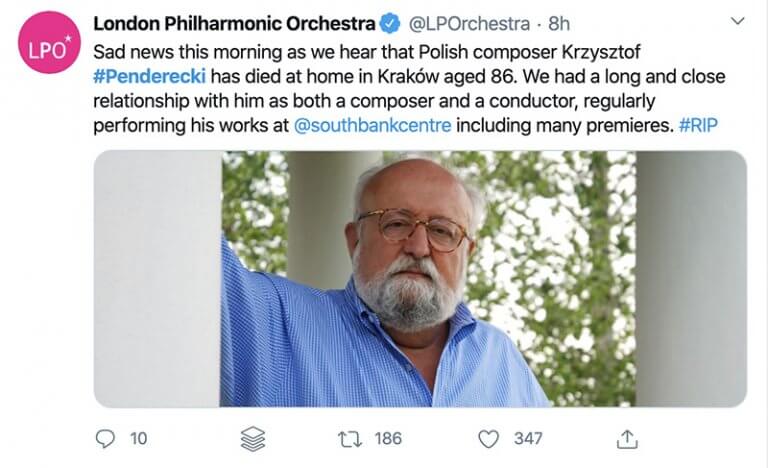The image size is (768, 468).
Task: Open the London Philharmonic Orchestra account name
Action: coord(234,22)
